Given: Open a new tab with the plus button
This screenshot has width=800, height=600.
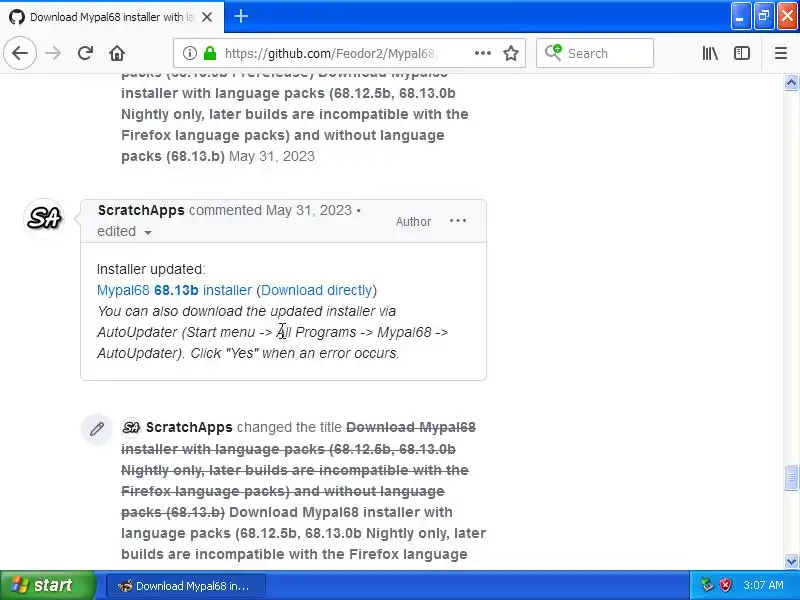Looking at the screenshot, I should pos(241,16).
